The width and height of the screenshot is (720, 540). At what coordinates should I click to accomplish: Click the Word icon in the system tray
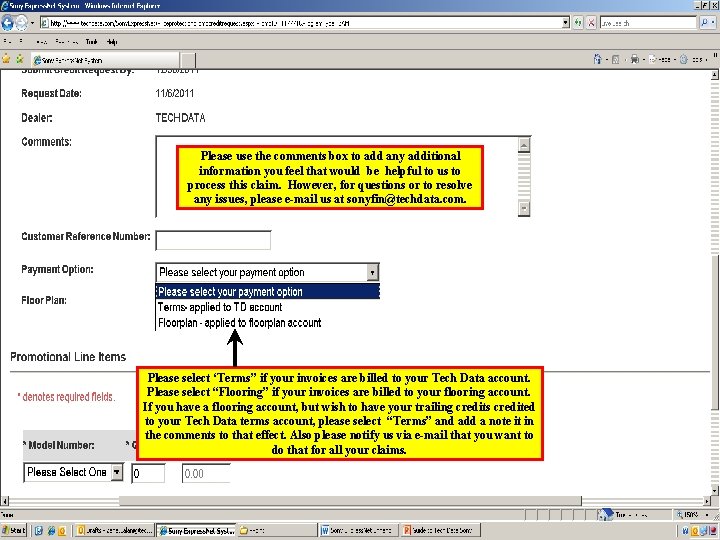point(686,531)
